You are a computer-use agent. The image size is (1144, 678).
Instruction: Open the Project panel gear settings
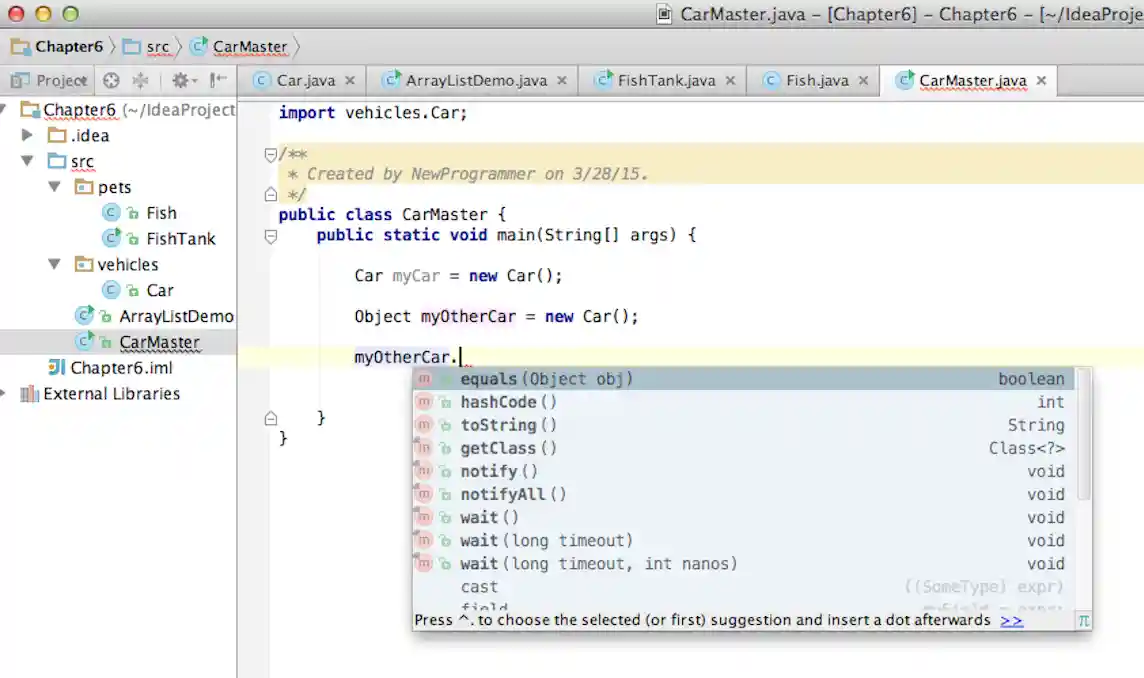(x=182, y=81)
